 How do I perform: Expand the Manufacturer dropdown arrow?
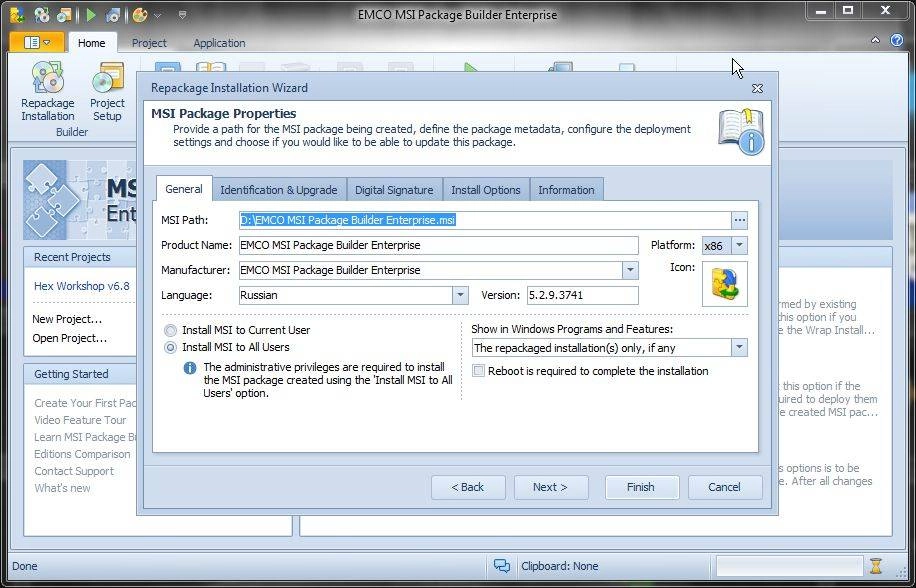[630, 270]
